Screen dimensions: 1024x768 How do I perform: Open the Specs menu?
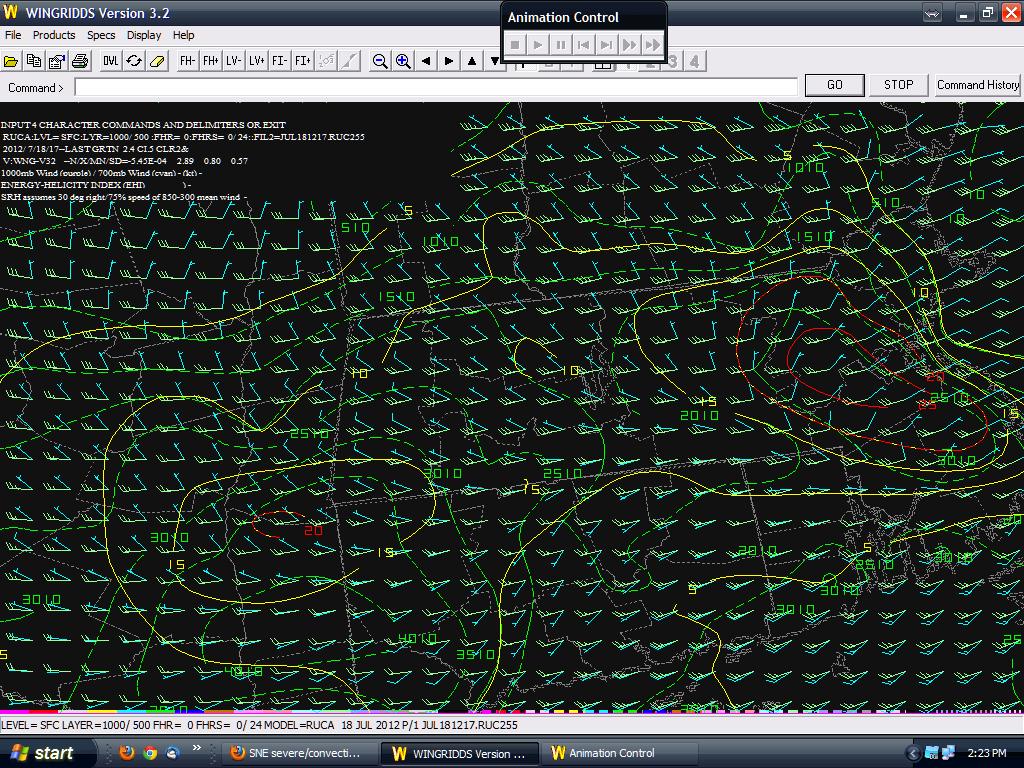pyautogui.click(x=101, y=35)
